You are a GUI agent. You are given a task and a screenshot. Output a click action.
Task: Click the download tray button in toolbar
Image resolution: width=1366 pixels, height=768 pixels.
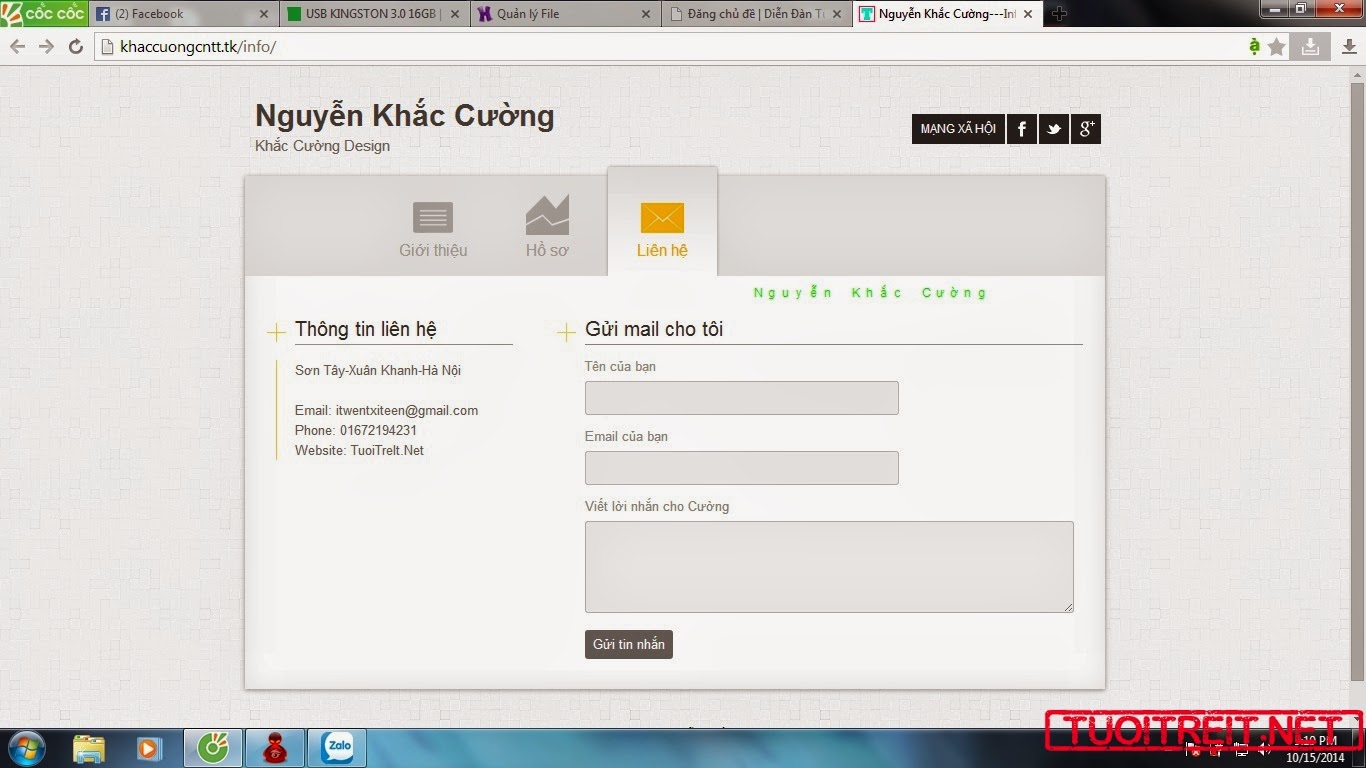pos(1310,46)
